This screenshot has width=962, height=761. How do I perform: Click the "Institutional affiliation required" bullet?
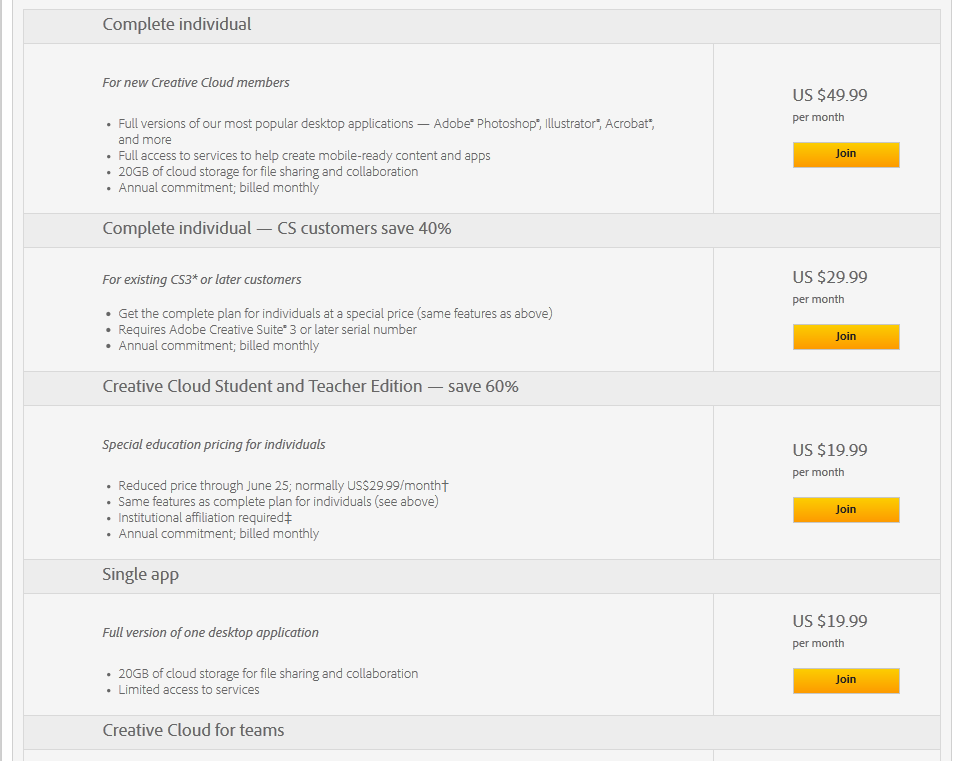point(205,518)
